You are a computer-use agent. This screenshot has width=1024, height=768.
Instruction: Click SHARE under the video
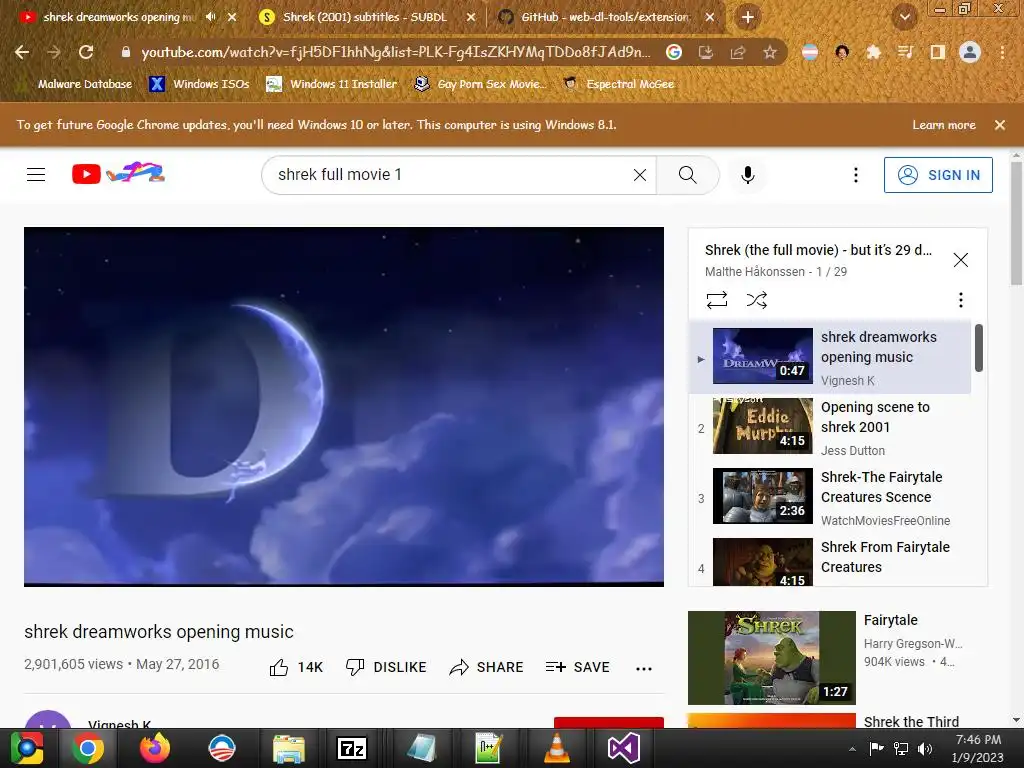(487, 667)
